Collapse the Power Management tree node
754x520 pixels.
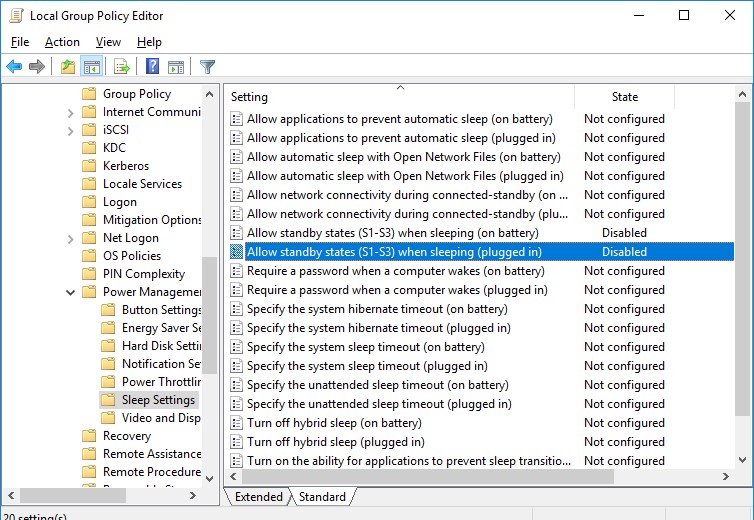71,292
